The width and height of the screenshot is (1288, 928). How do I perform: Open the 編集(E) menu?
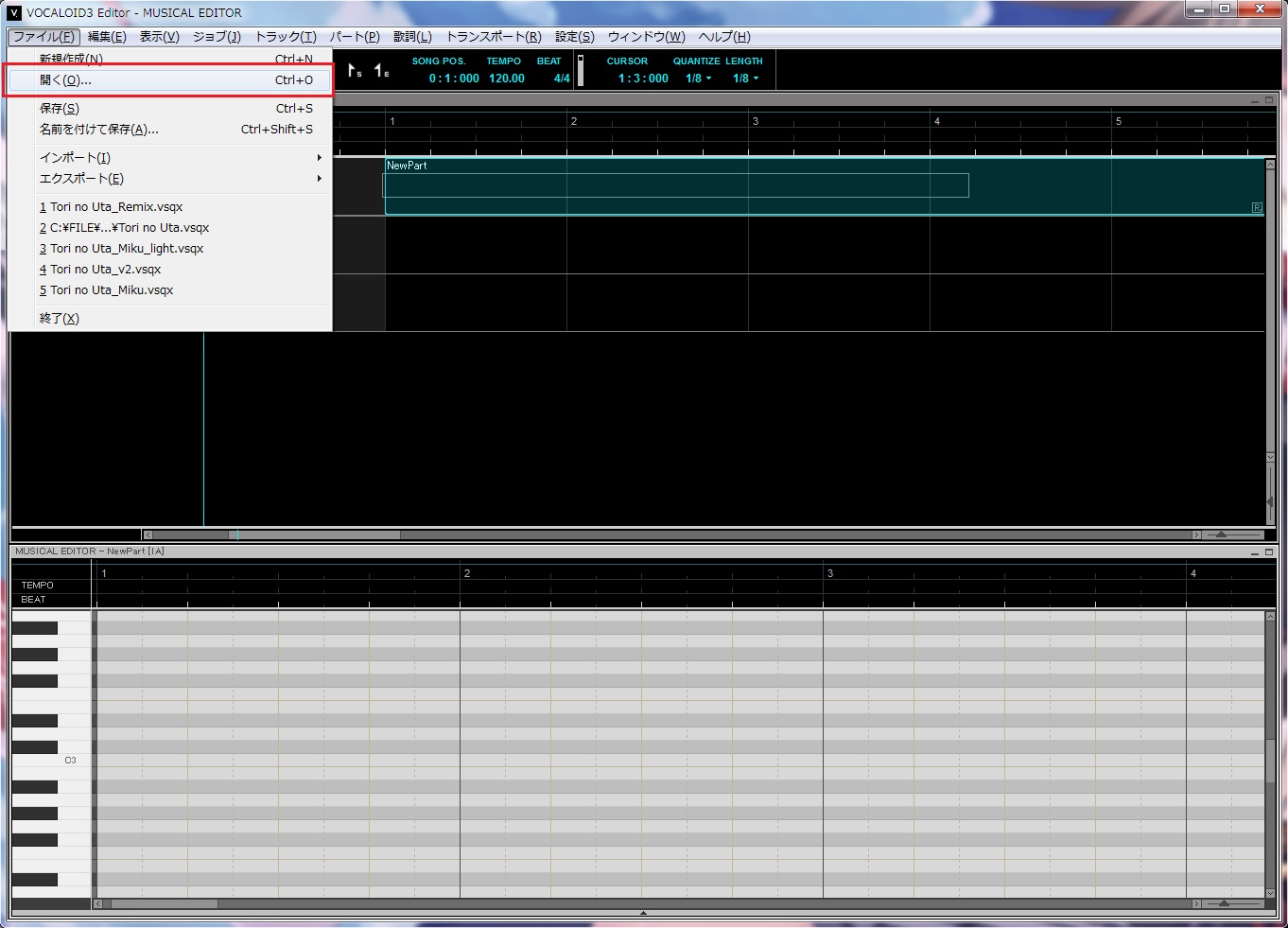pyautogui.click(x=107, y=37)
